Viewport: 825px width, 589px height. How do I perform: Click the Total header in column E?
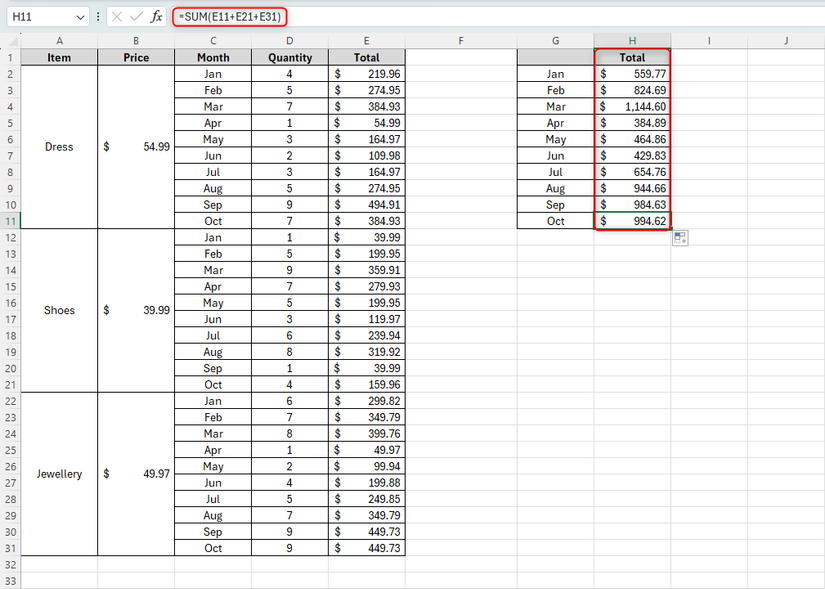pos(366,57)
